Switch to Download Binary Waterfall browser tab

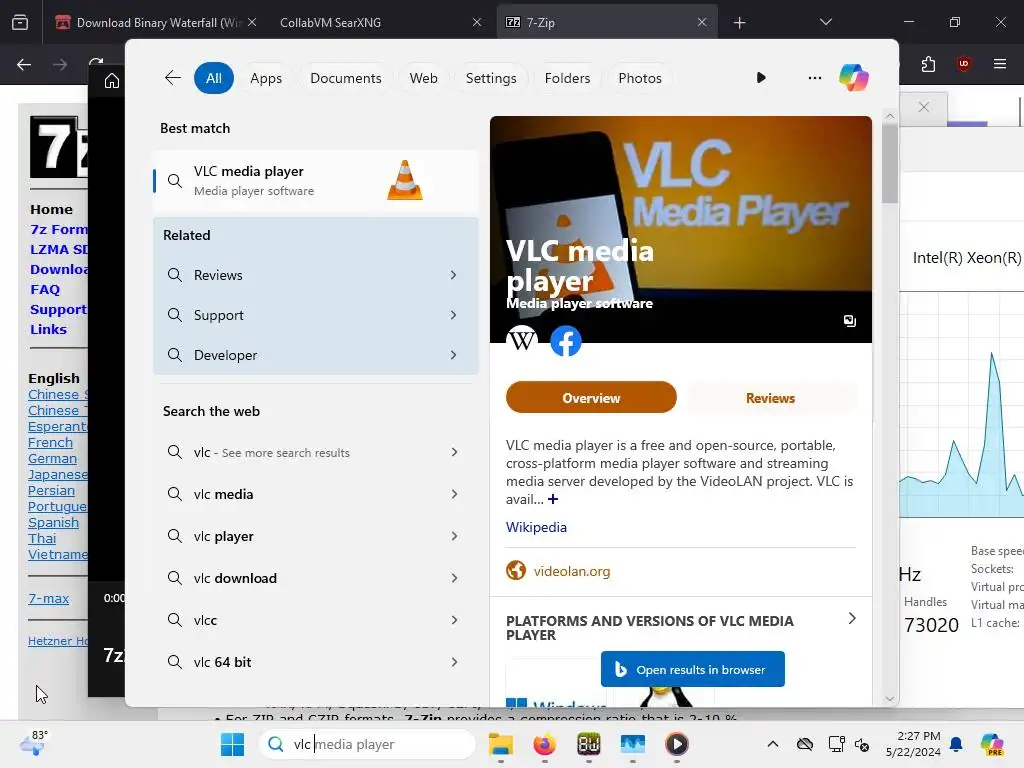point(156,22)
